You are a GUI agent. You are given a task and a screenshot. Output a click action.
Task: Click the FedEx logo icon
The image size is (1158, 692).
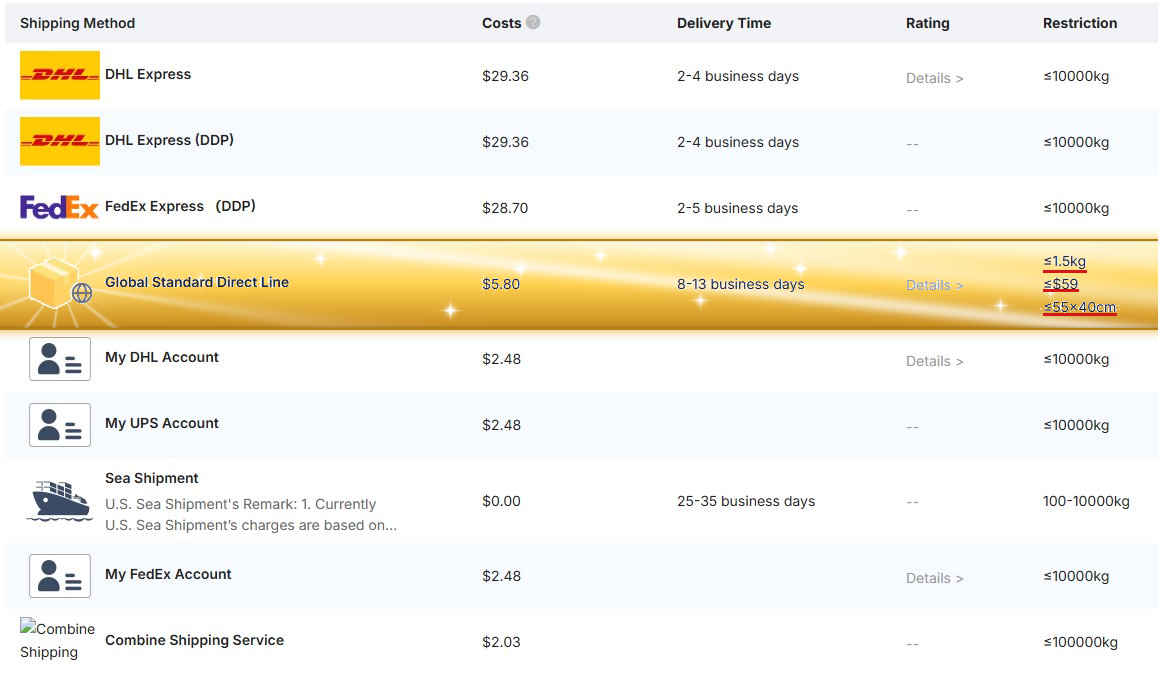pos(59,208)
